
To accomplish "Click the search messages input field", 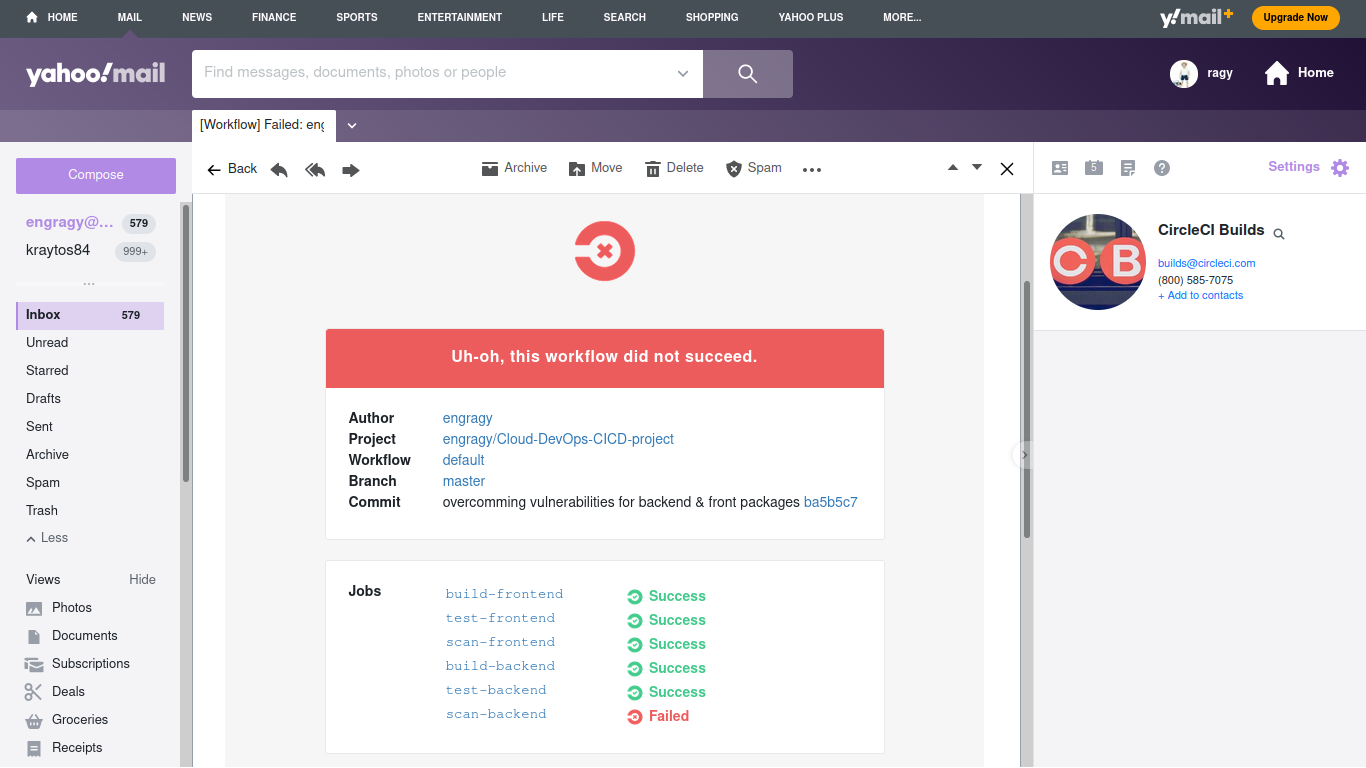I will (x=432, y=73).
